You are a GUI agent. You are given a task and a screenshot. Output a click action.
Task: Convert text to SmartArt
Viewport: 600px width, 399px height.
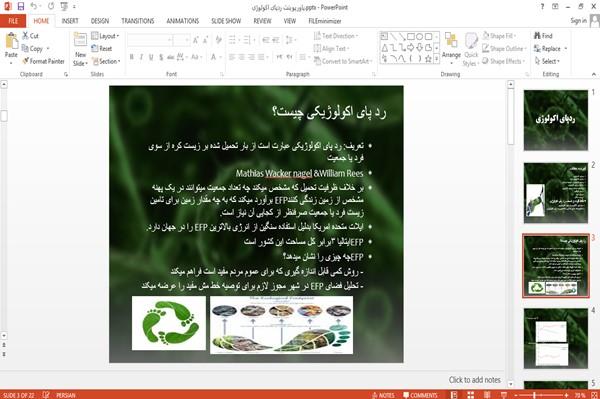(343, 61)
